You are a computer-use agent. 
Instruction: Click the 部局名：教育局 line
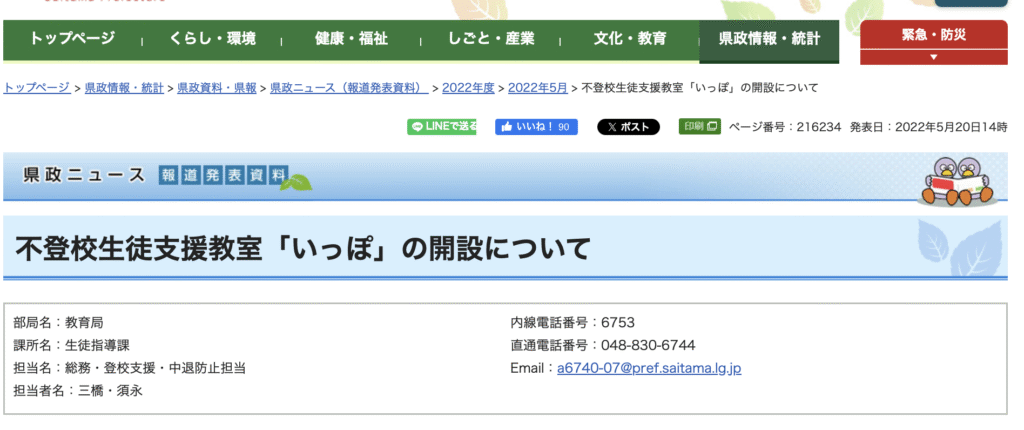(58, 323)
